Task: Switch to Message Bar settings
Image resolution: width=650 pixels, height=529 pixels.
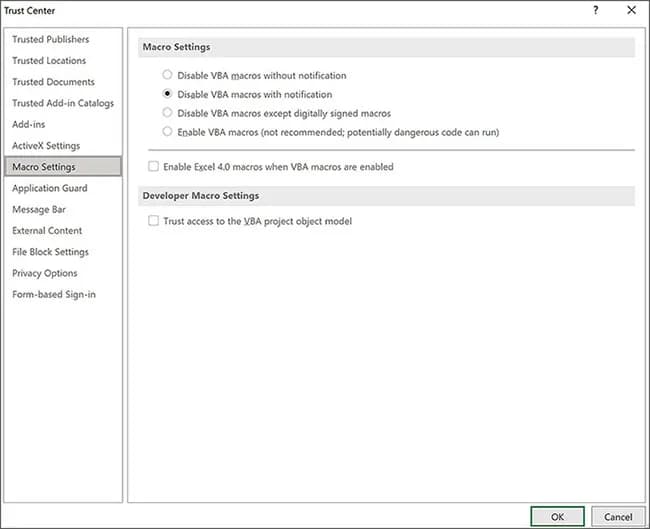Action: [38, 210]
